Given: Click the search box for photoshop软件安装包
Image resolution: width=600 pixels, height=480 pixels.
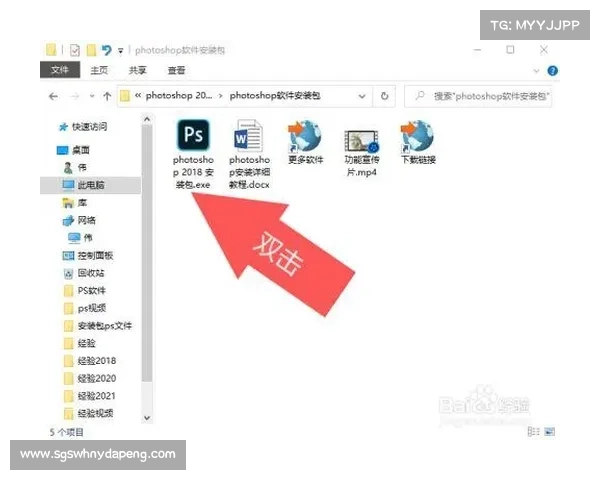Looking at the screenshot, I should [x=478, y=96].
